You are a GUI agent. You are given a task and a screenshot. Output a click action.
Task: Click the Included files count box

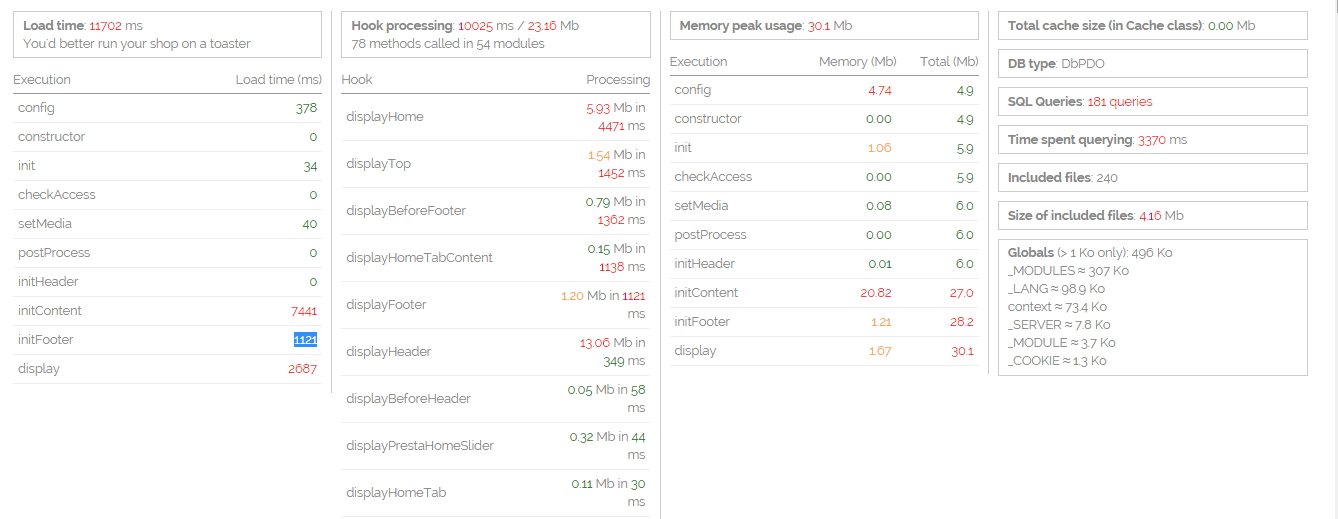[x=1152, y=178]
